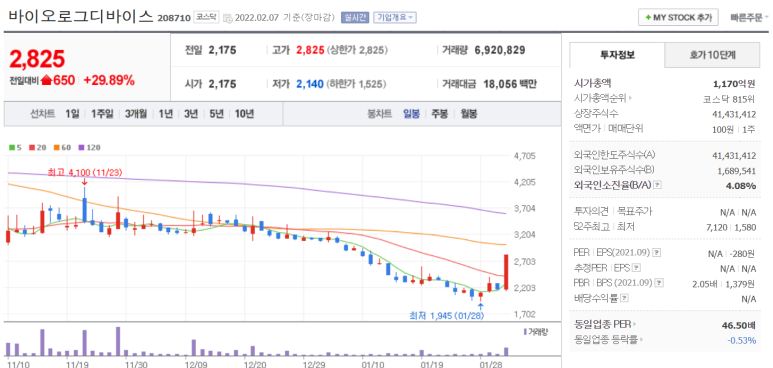773x368 pixels.
Task: Click the 상장주식수 value 41,431,412
Action: tap(734, 114)
